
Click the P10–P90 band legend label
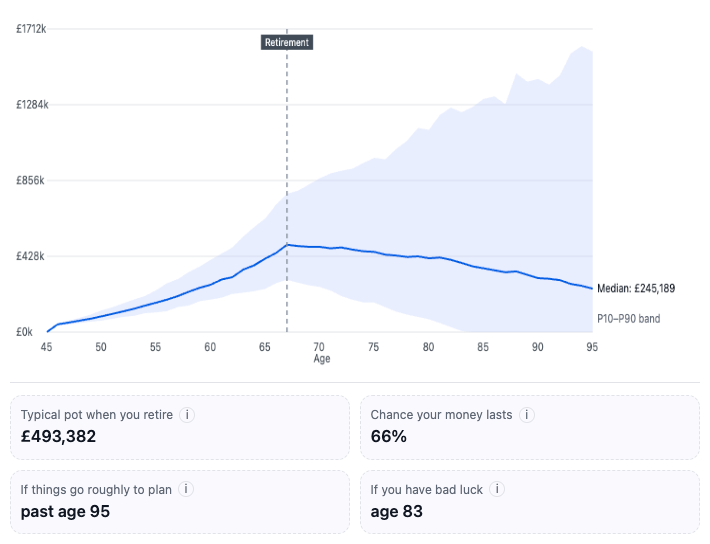coord(628,319)
